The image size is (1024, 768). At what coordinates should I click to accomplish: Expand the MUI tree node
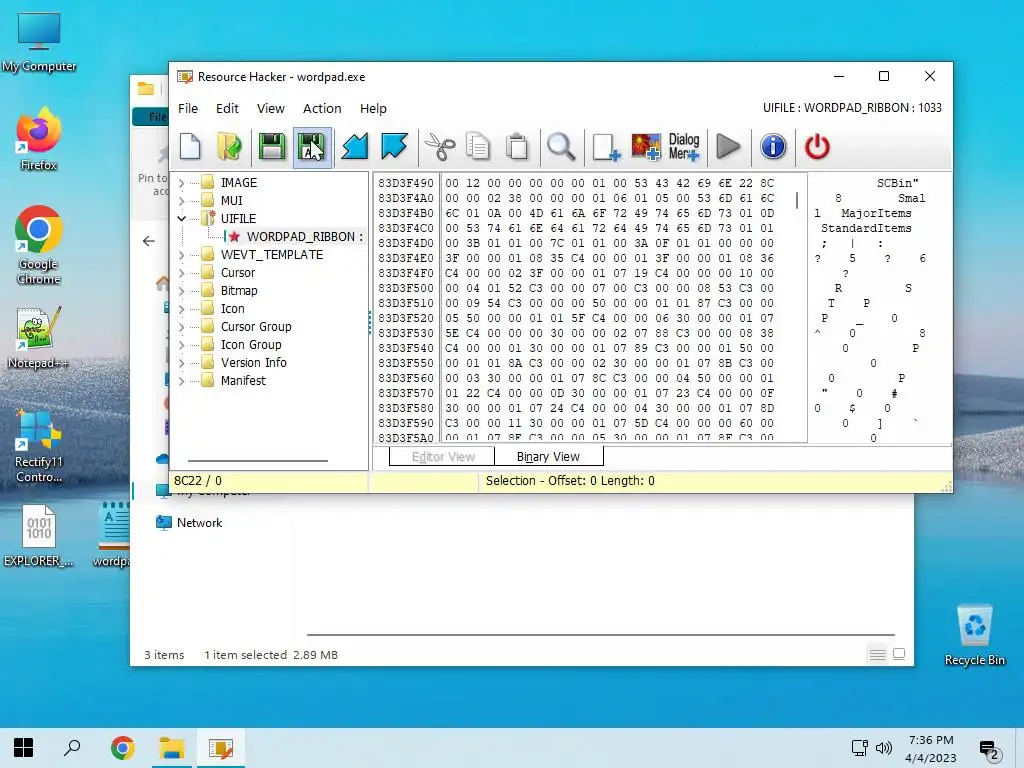(x=182, y=200)
